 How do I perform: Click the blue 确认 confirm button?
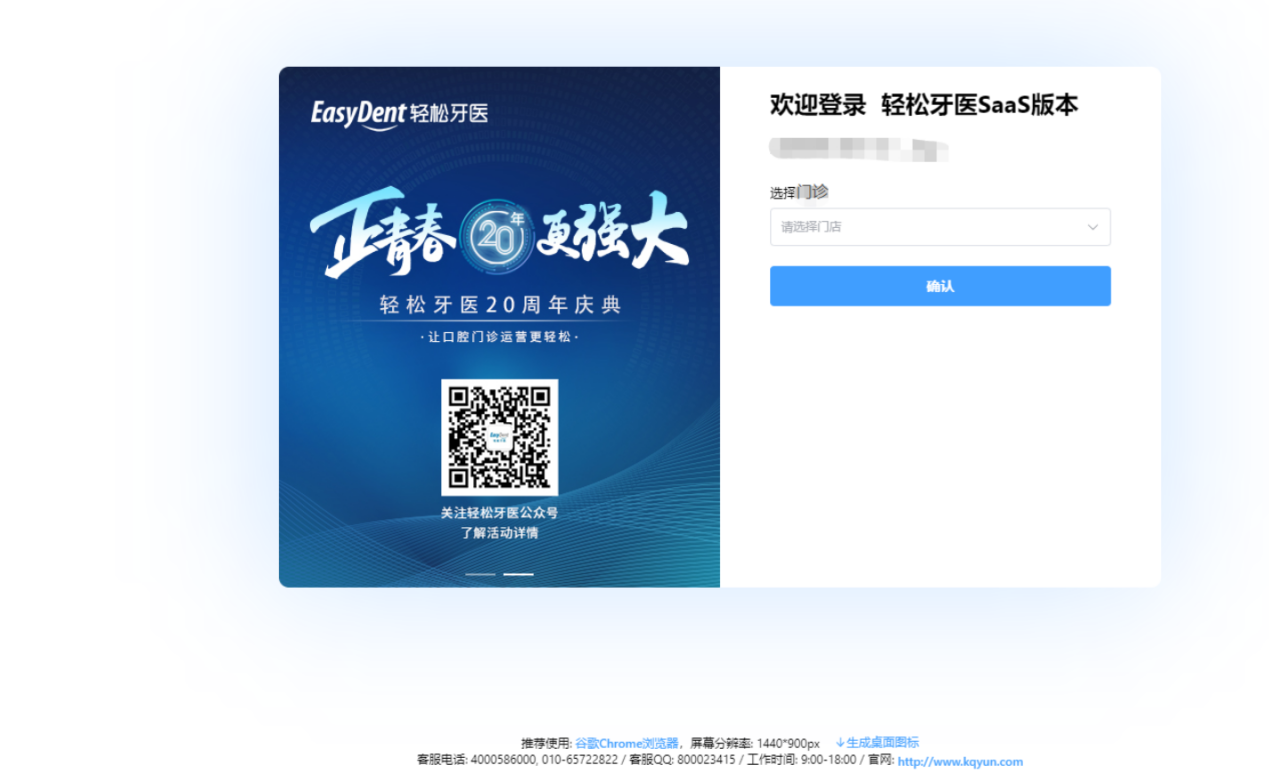tap(939, 286)
